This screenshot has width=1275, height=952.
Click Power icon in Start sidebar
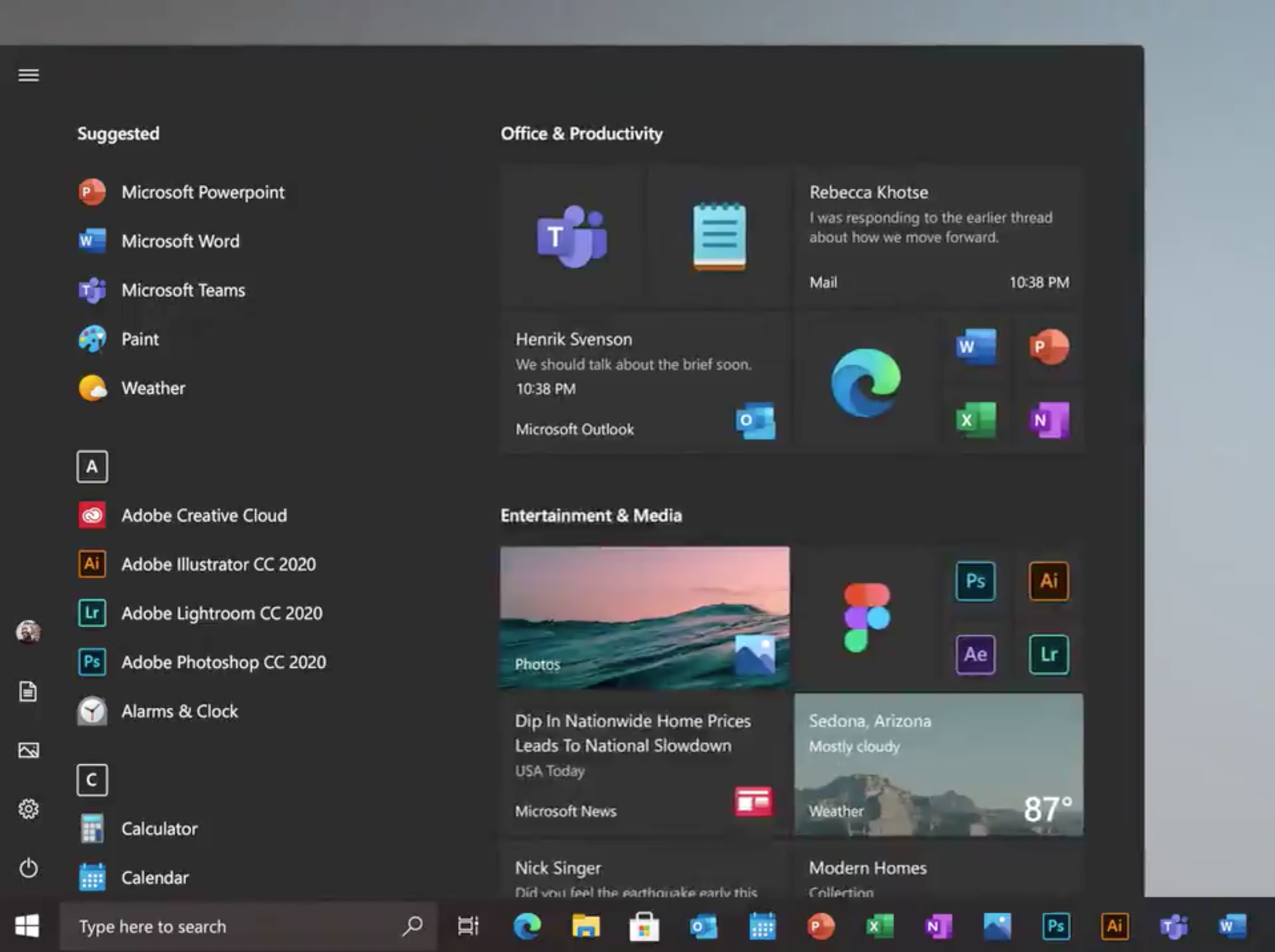29,868
